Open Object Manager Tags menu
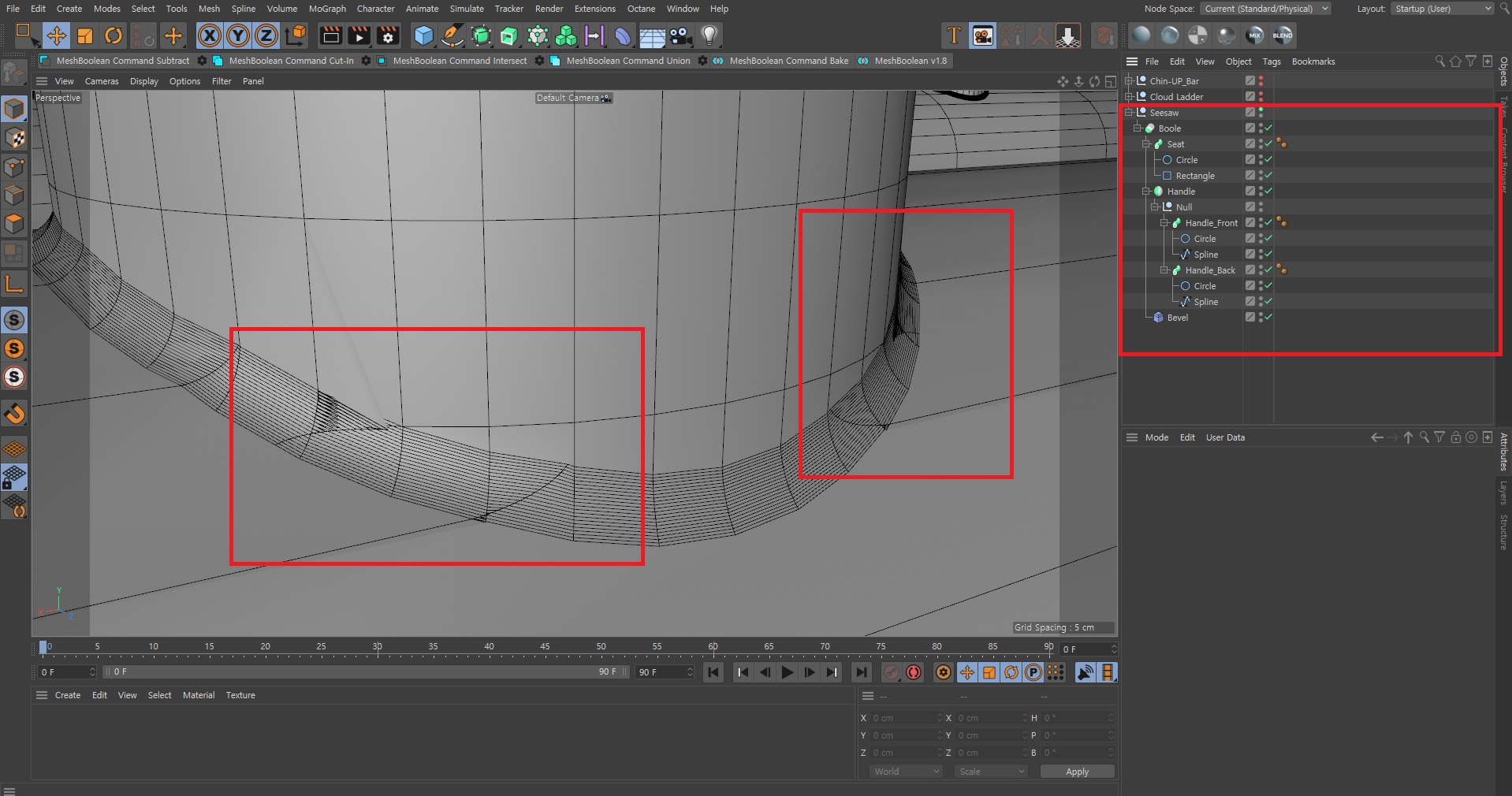Viewport: 1512px width, 796px height. tap(1272, 61)
